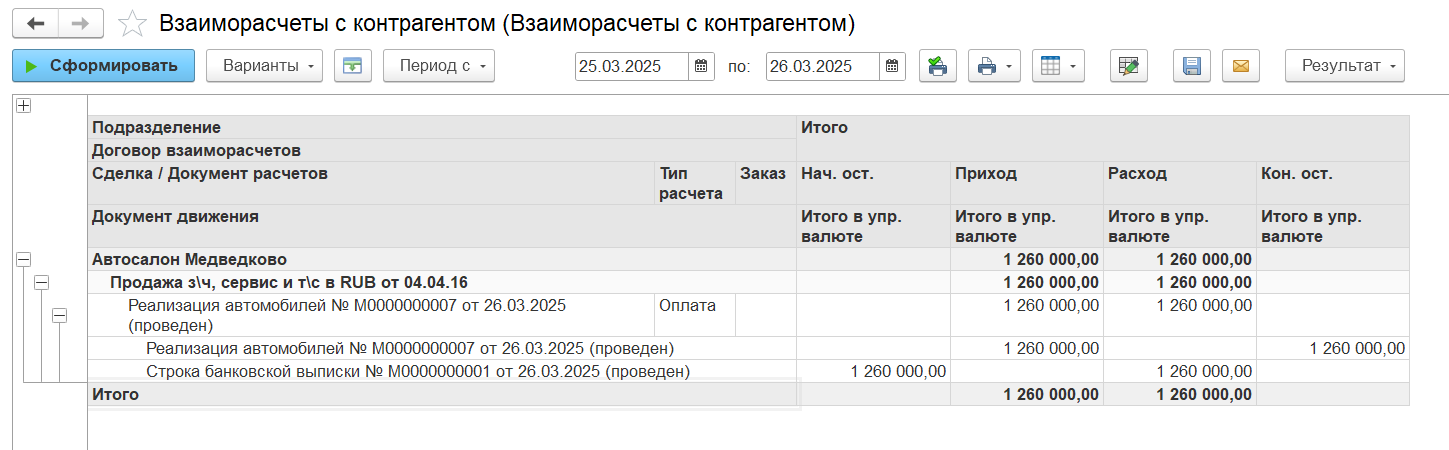Screen dimensions: 1449x450
Task: Click start date field 25.03.2025
Action: point(631,66)
